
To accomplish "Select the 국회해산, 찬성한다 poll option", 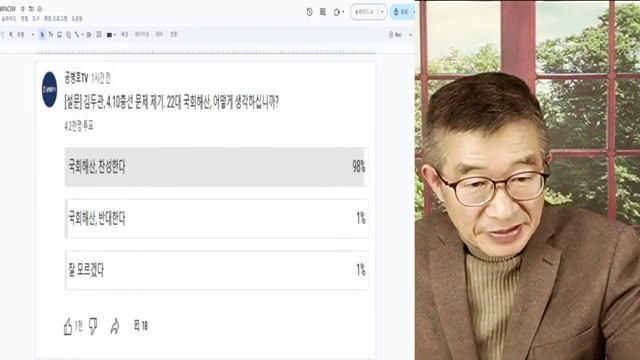I will 216,167.
